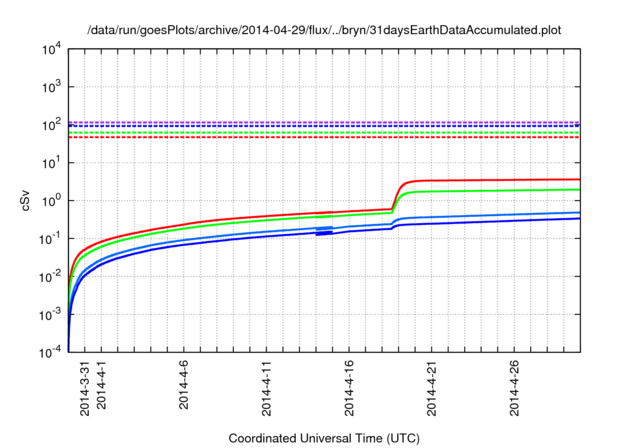Click the solid light blue curve near 2014-4-26
Screen dimensions: 640x448
click(x=514, y=214)
